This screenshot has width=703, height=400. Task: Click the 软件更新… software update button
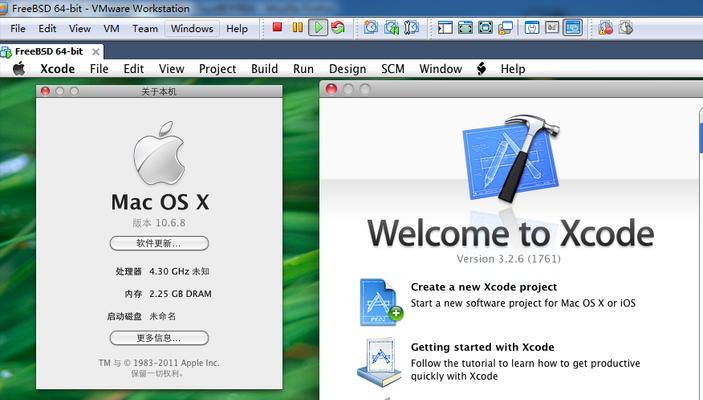coord(159,243)
